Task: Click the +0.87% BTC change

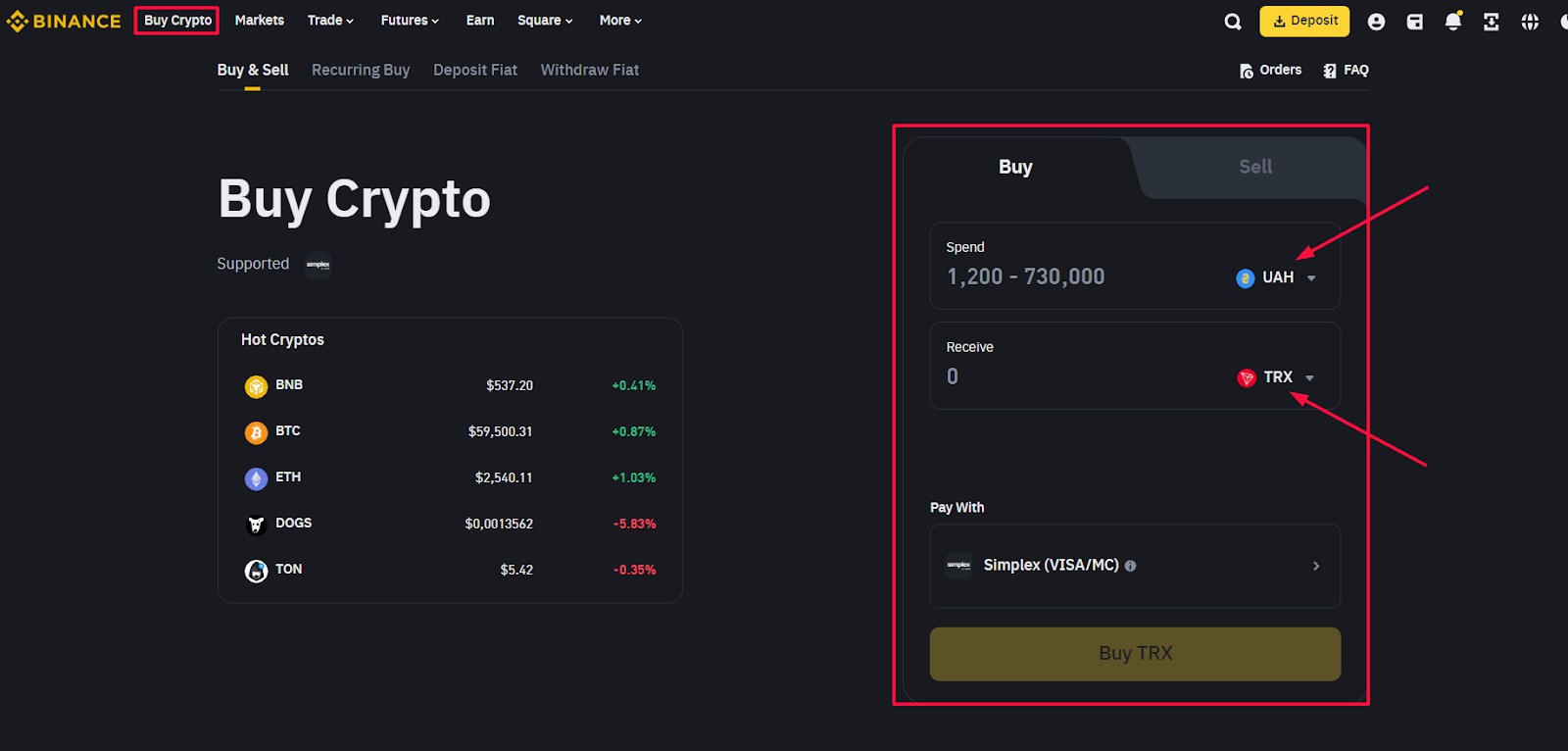Action: [634, 432]
